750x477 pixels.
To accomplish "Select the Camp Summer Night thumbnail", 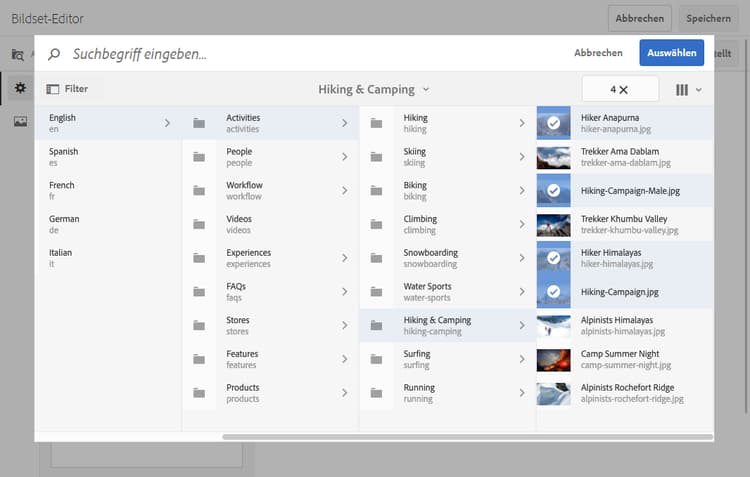I will click(x=553, y=360).
